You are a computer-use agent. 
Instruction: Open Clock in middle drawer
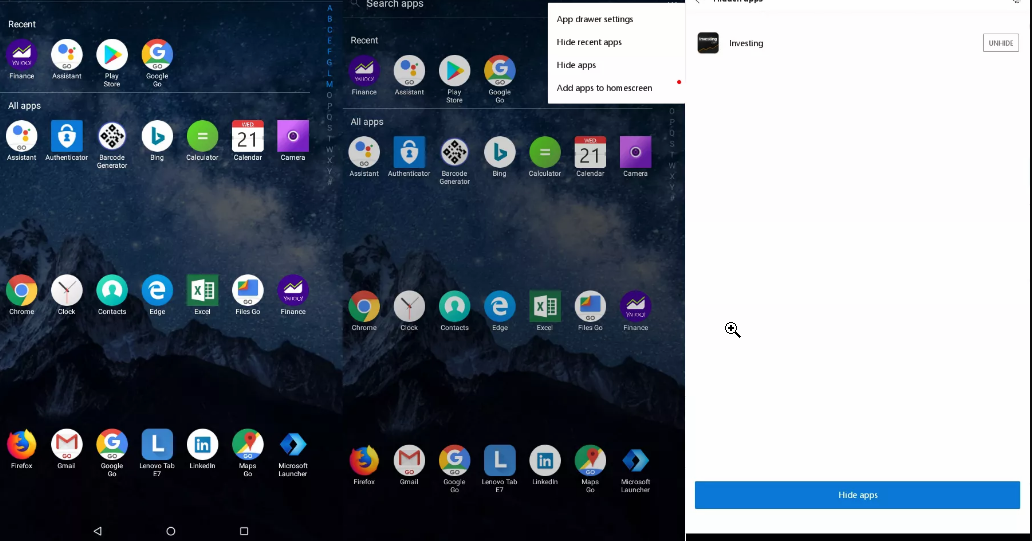tap(409, 306)
